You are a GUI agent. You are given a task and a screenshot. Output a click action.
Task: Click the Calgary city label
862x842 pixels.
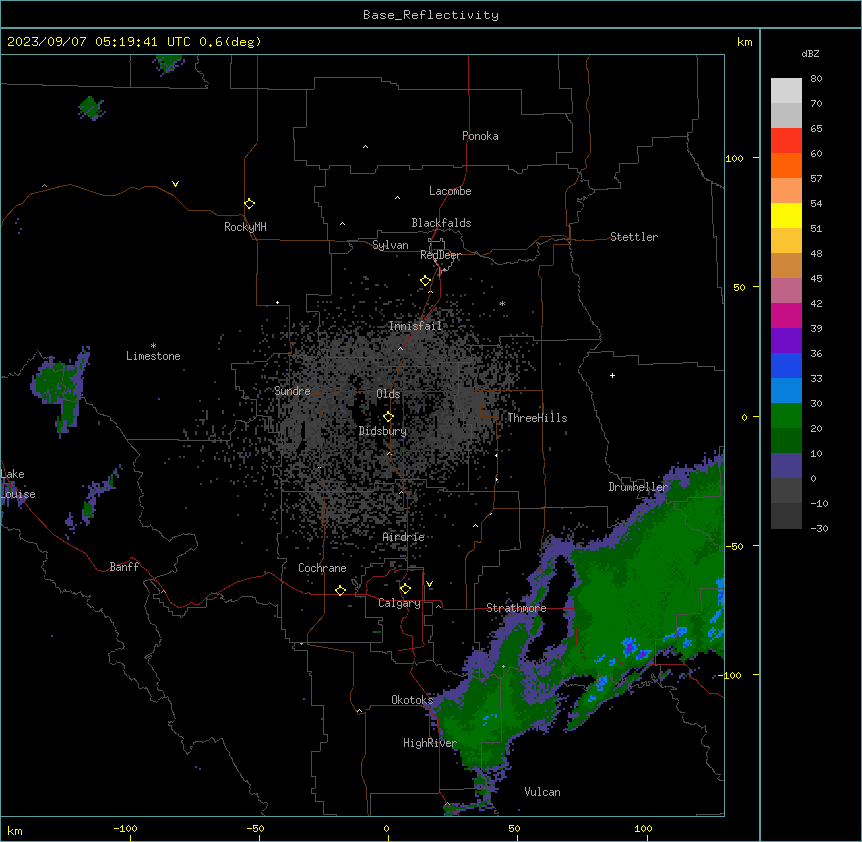click(x=399, y=603)
